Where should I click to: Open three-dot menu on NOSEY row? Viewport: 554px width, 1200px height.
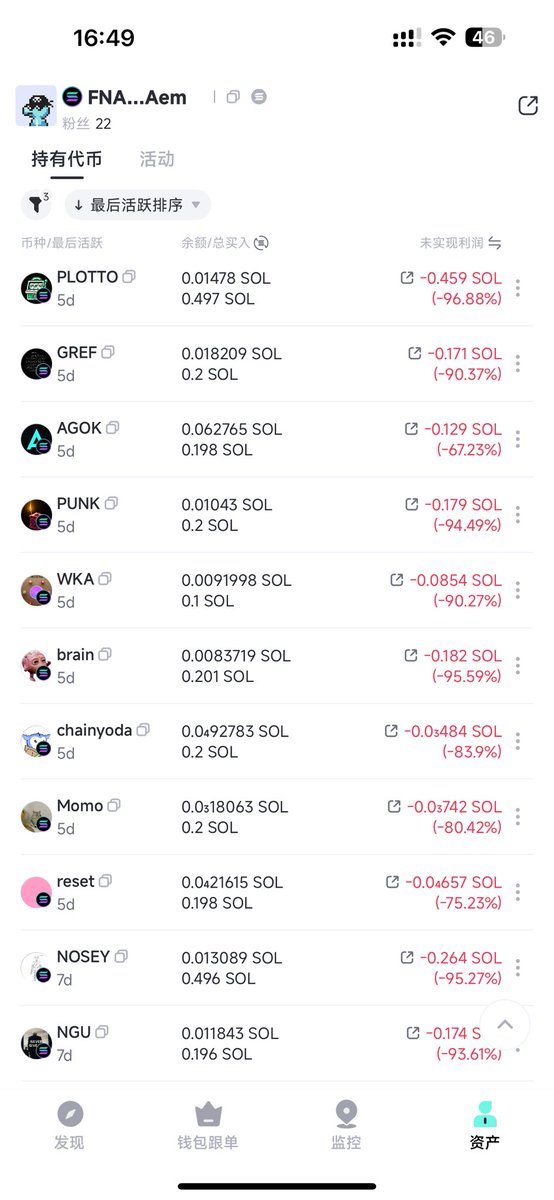pos(518,968)
